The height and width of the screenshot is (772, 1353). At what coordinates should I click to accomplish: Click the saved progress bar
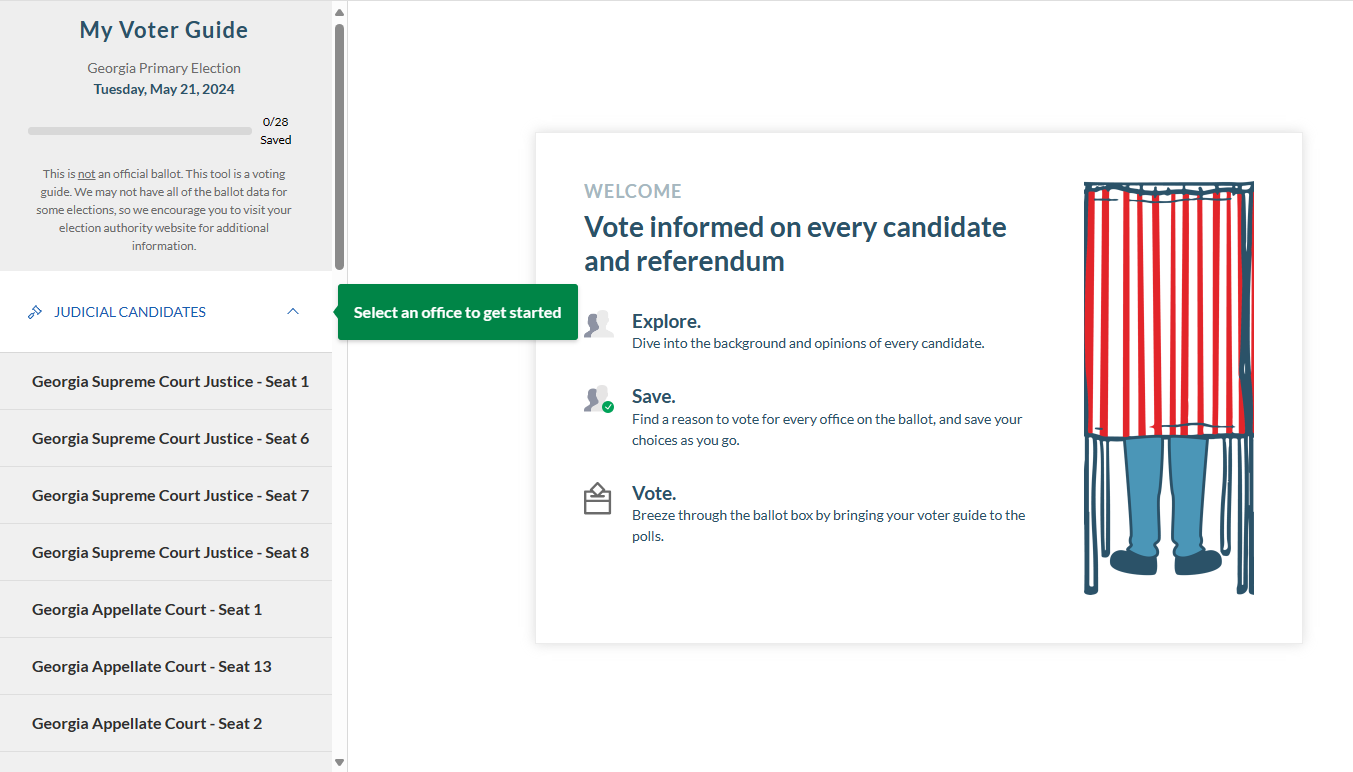coord(140,130)
